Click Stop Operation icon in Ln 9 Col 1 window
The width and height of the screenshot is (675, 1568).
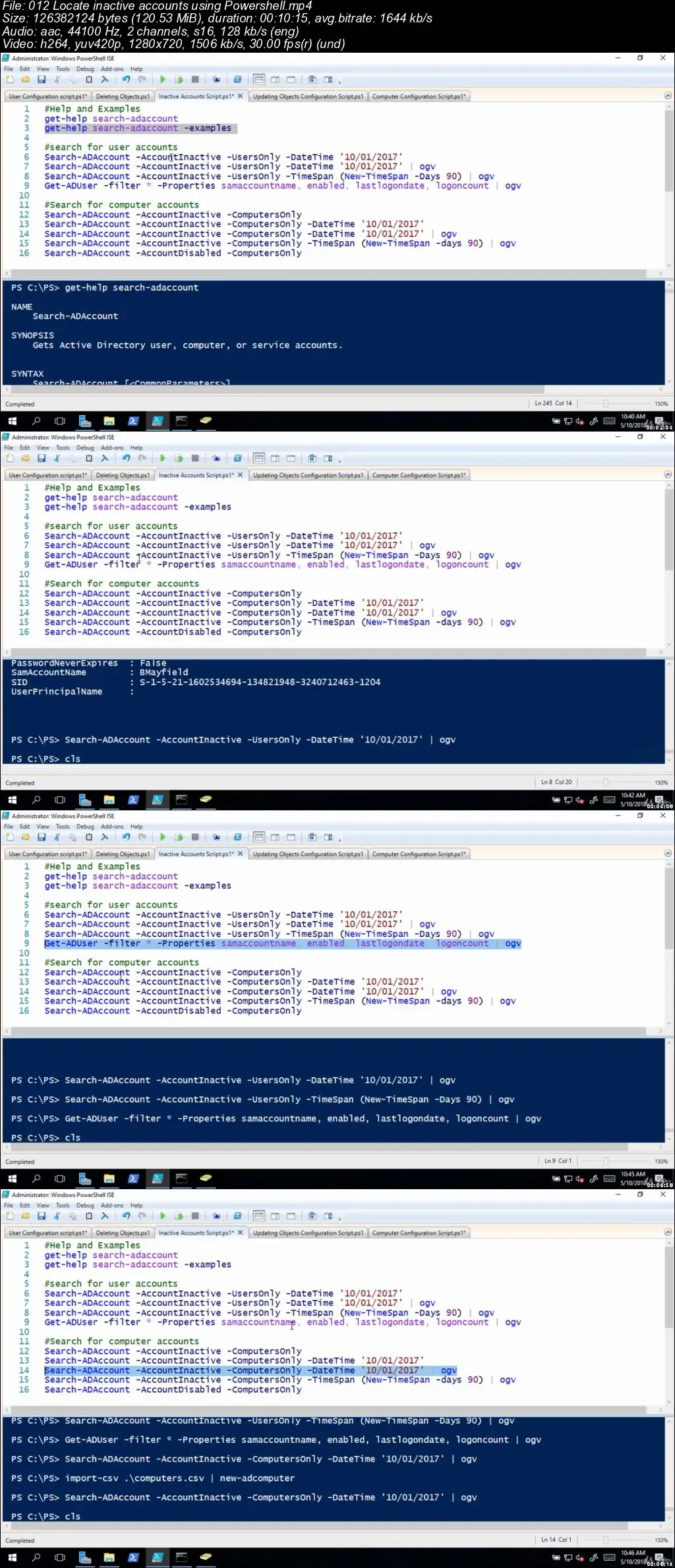pyautogui.click(x=195, y=837)
